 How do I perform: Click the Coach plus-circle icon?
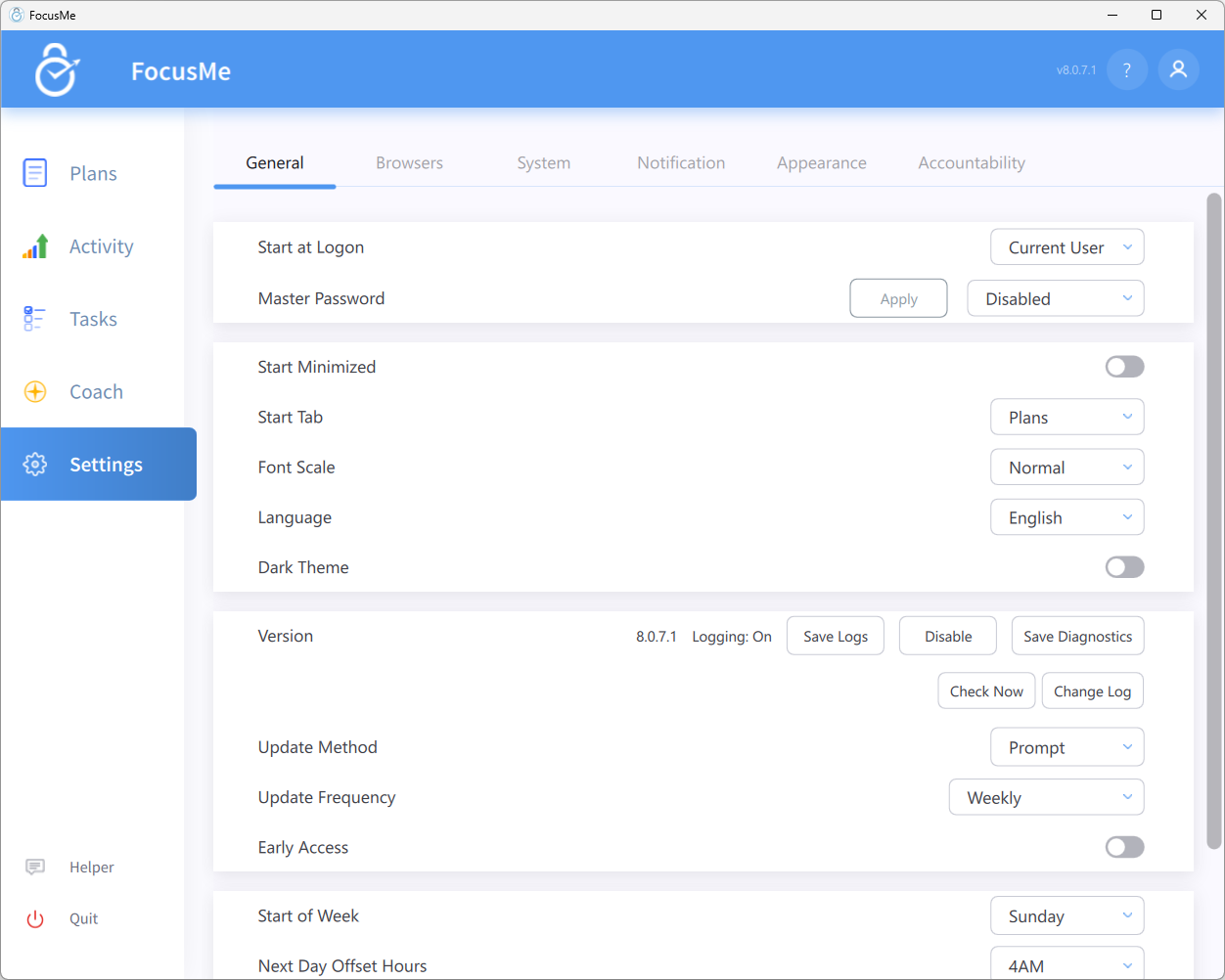coord(35,392)
